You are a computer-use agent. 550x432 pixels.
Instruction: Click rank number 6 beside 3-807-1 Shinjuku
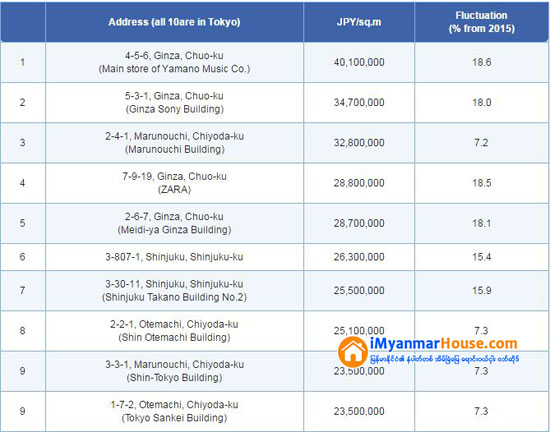(22, 257)
